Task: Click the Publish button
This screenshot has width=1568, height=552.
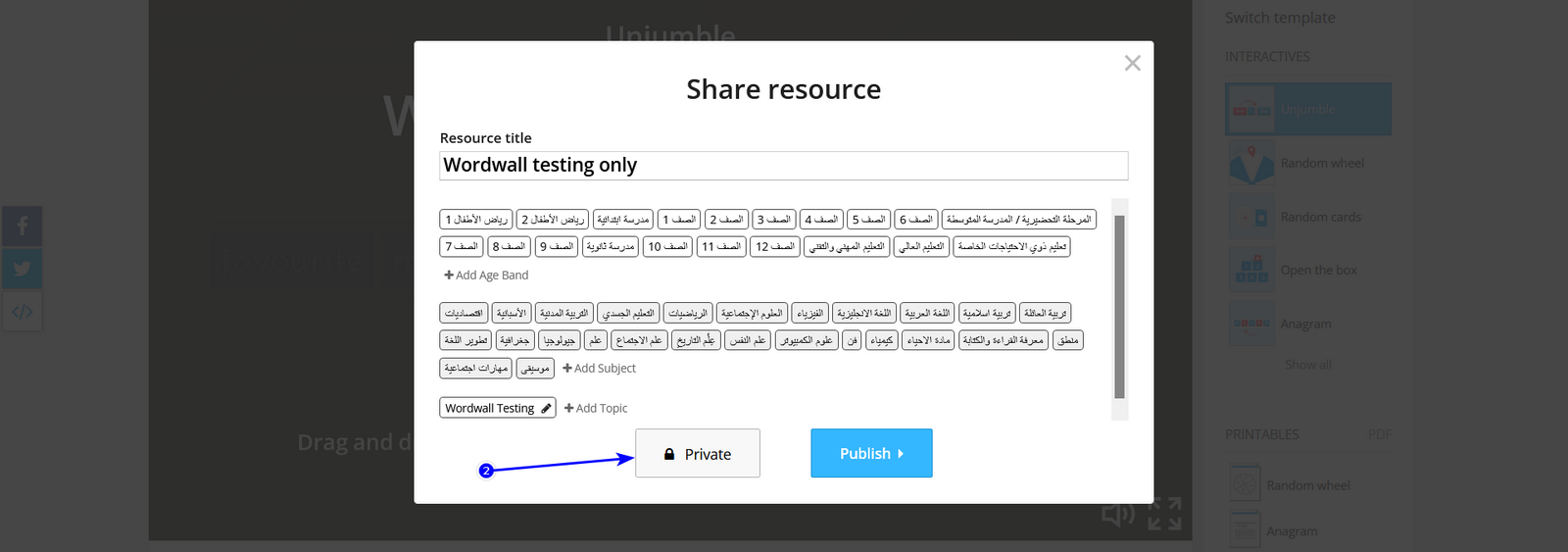Action: pyautogui.click(x=871, y=454)
